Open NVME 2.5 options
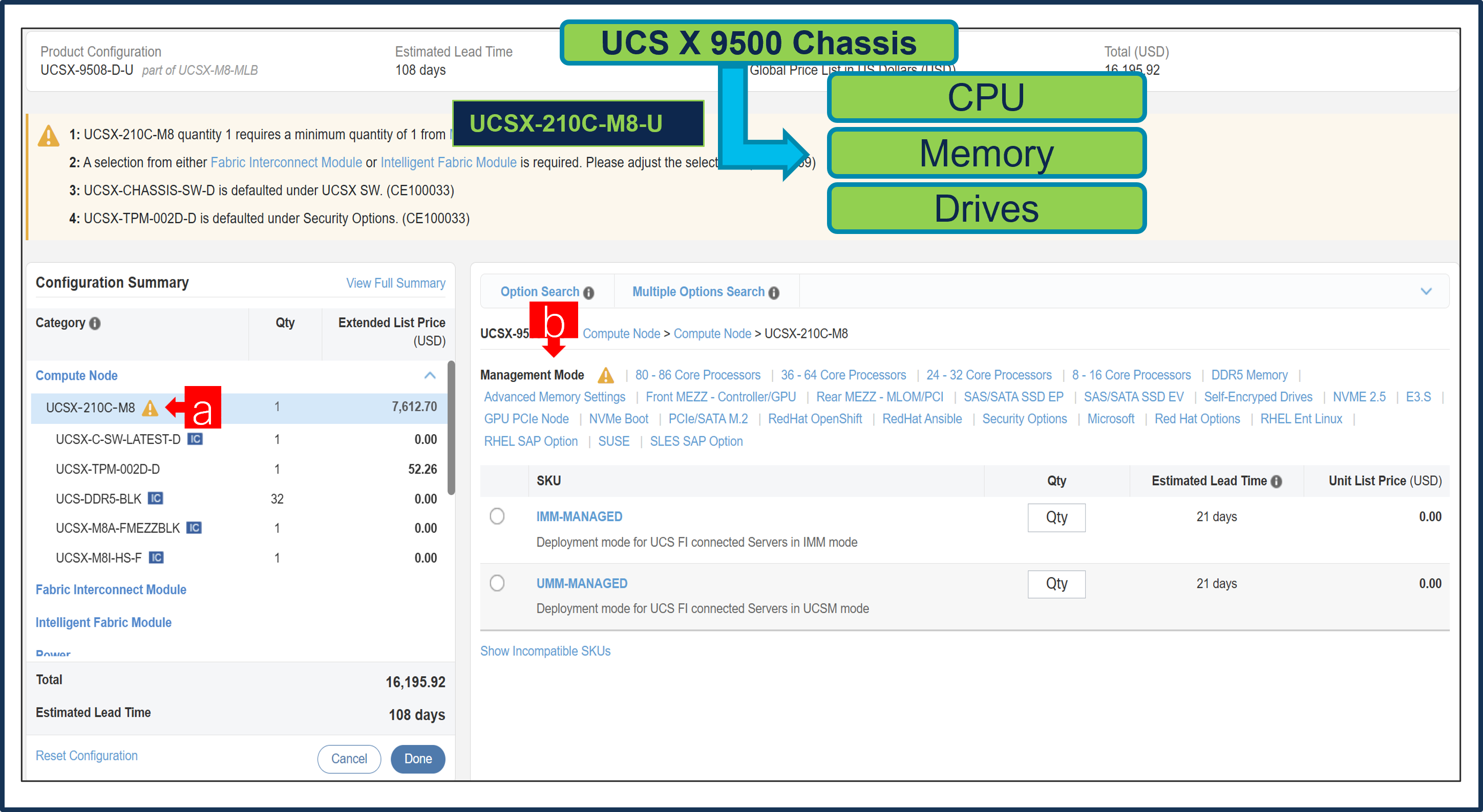The height and width of the screenshot is (812, 1483). [x=1359, y=397]
